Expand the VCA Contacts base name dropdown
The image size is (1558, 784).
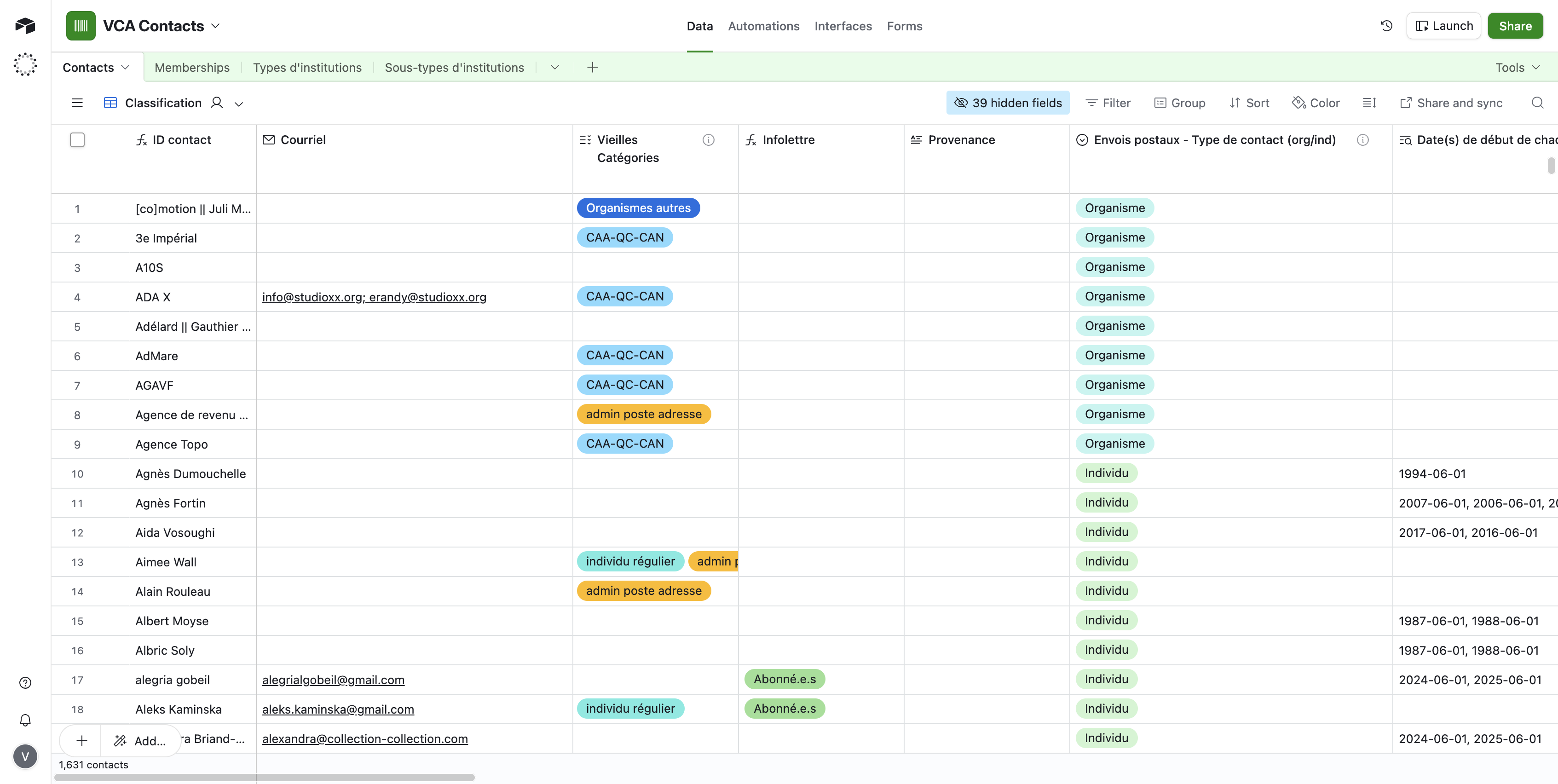point(215,26)
